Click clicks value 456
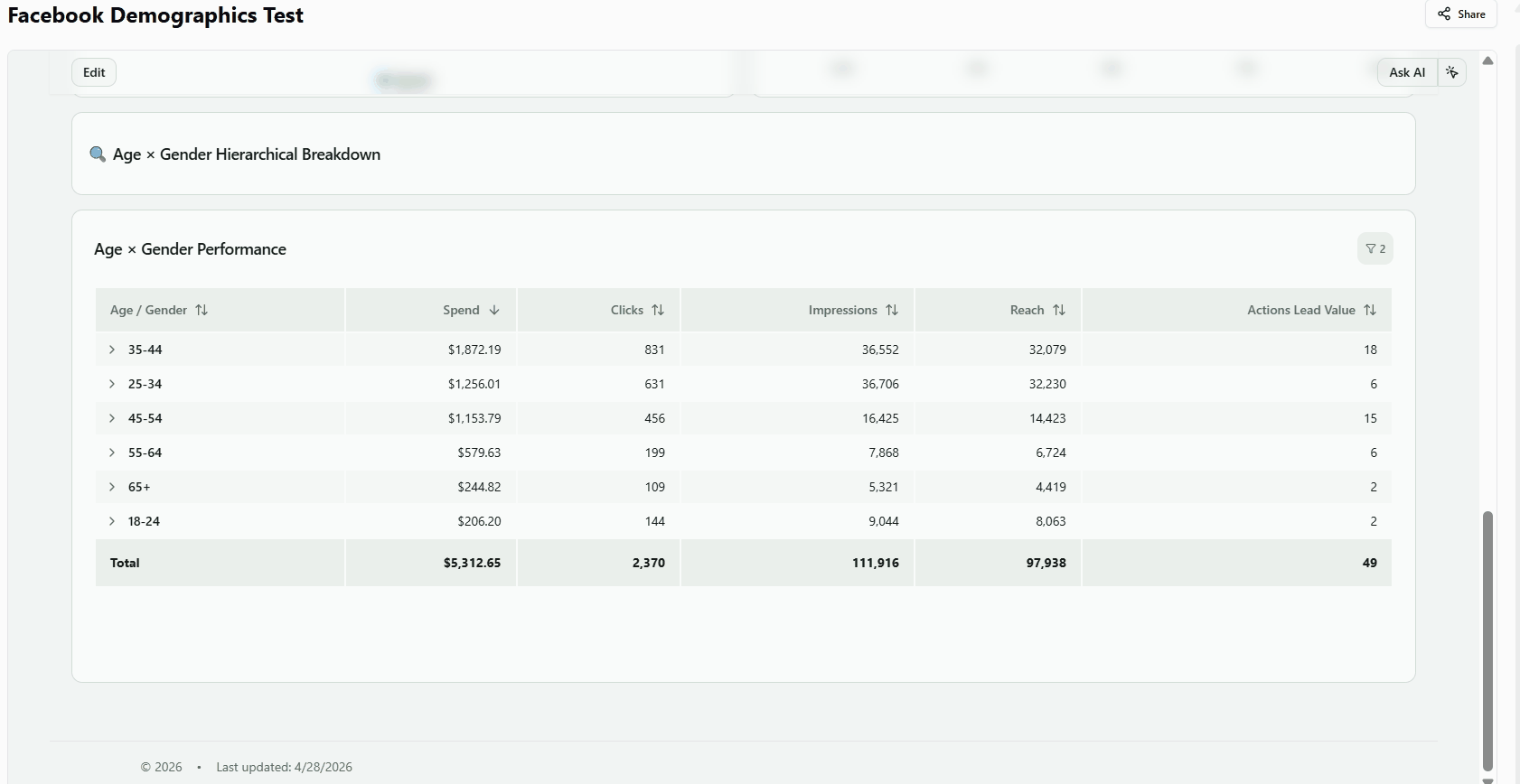Image resolution: width=1520 pixels, height=784 pixels. 654,418
